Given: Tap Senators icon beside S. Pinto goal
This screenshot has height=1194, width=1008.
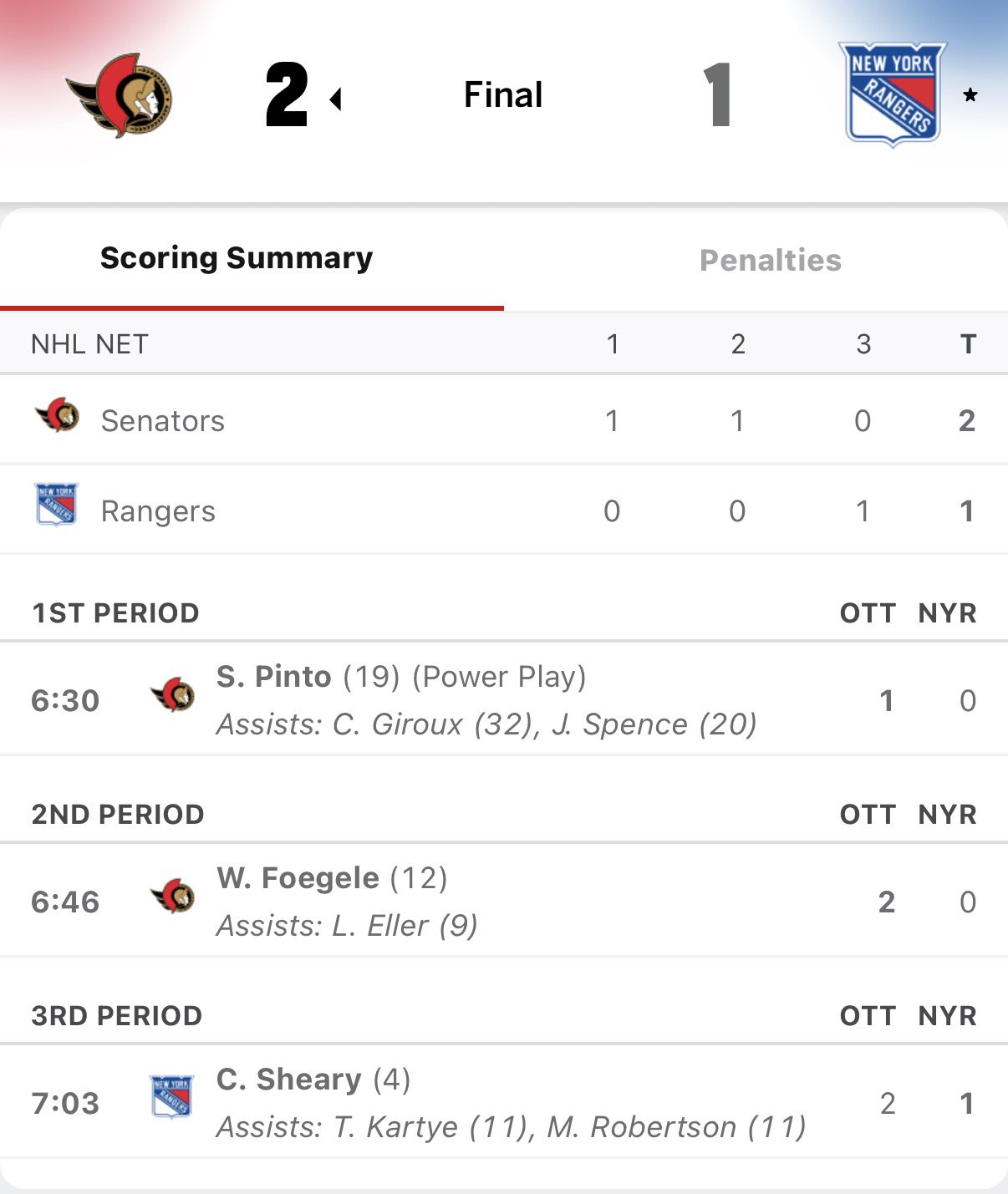Looking at the screenshot, I should coord(173,695).
